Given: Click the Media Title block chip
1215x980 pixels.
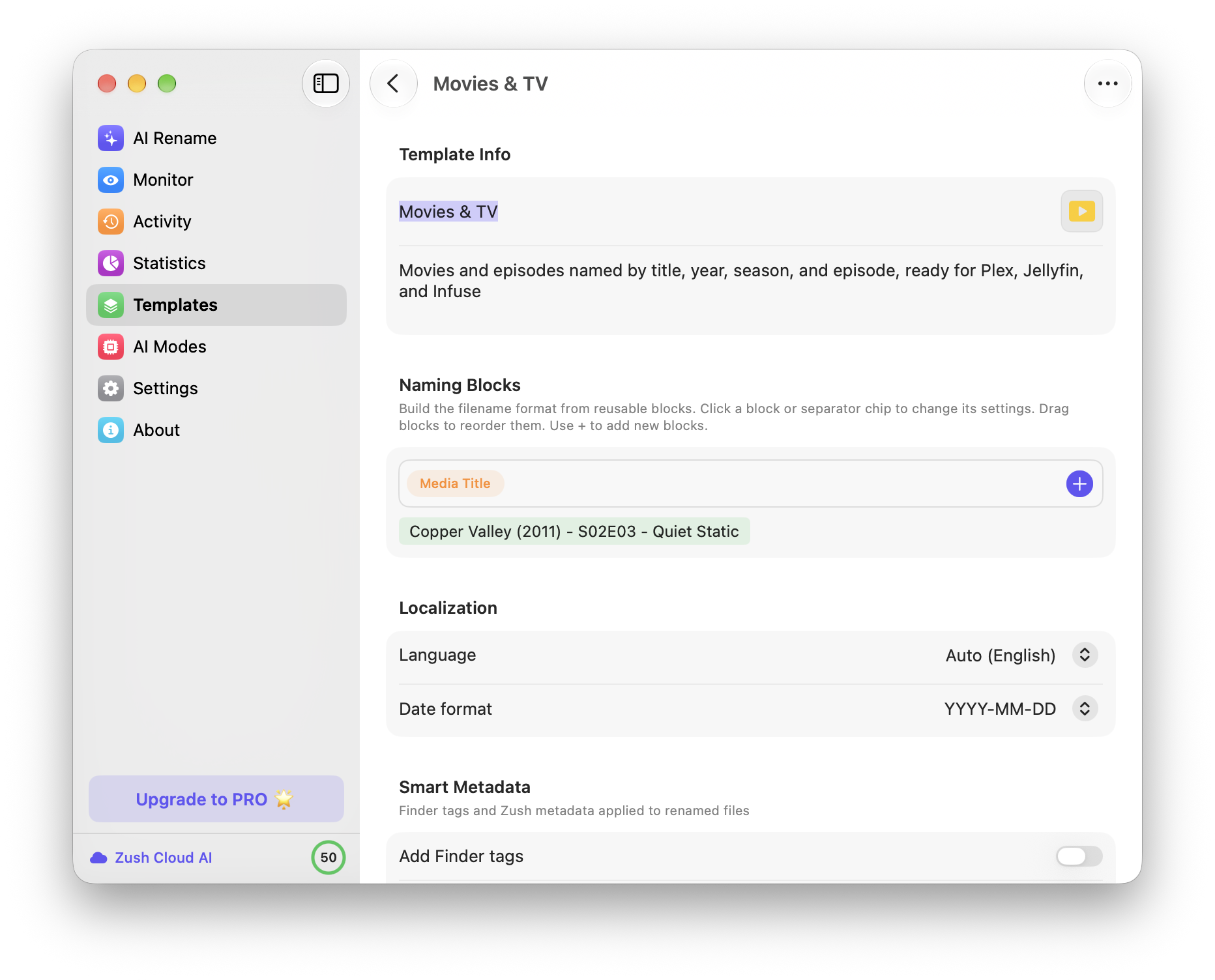Looking at the screenshot, I should [455, 483].
